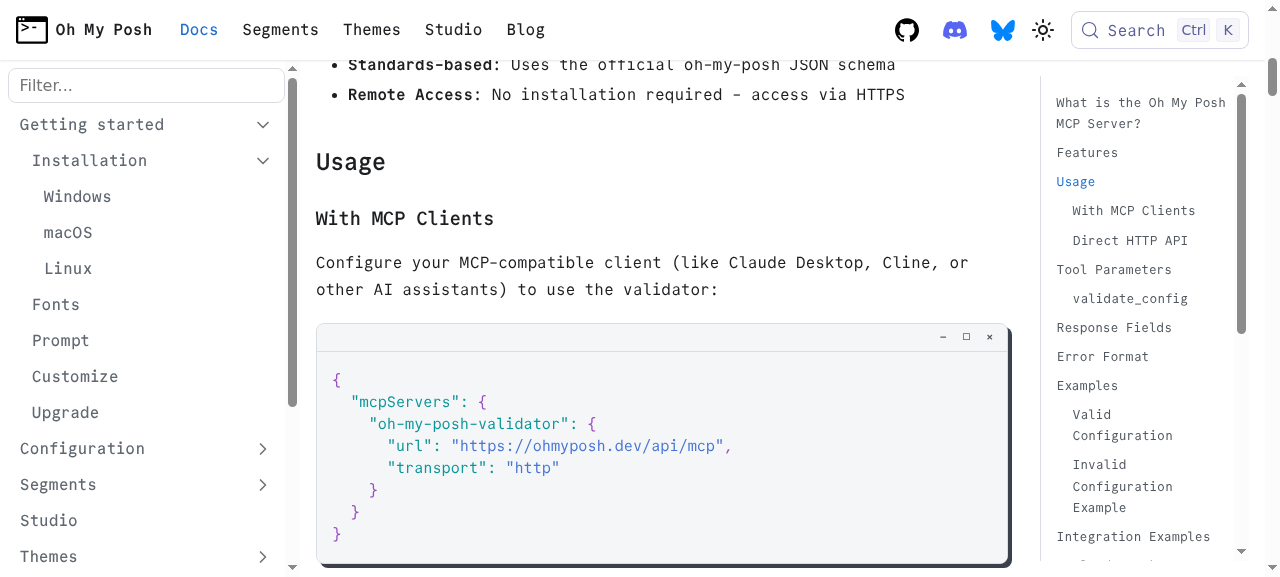Toggle light/dark mode sun icon
1280x577 pixels.
(1043, 30)
